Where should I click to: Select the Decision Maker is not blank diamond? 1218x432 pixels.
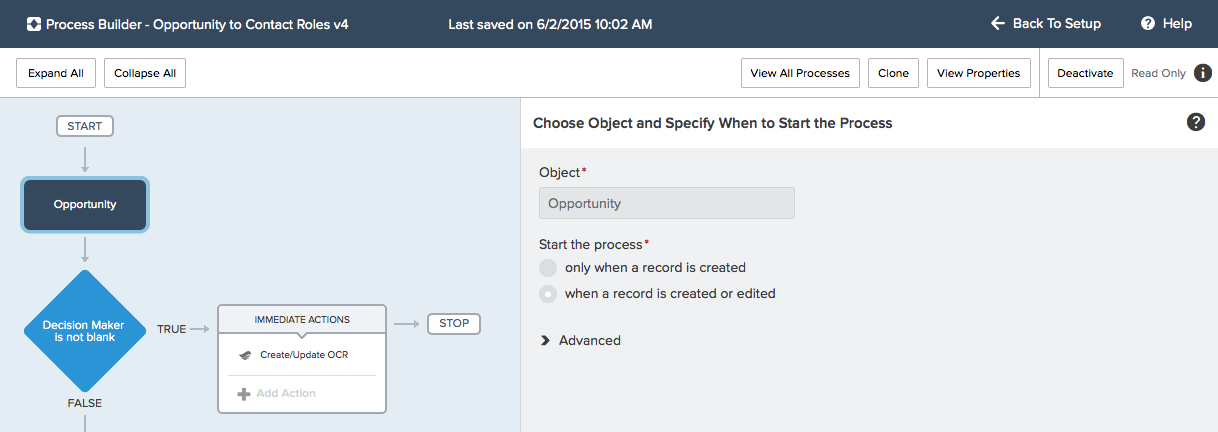(85, 330)
